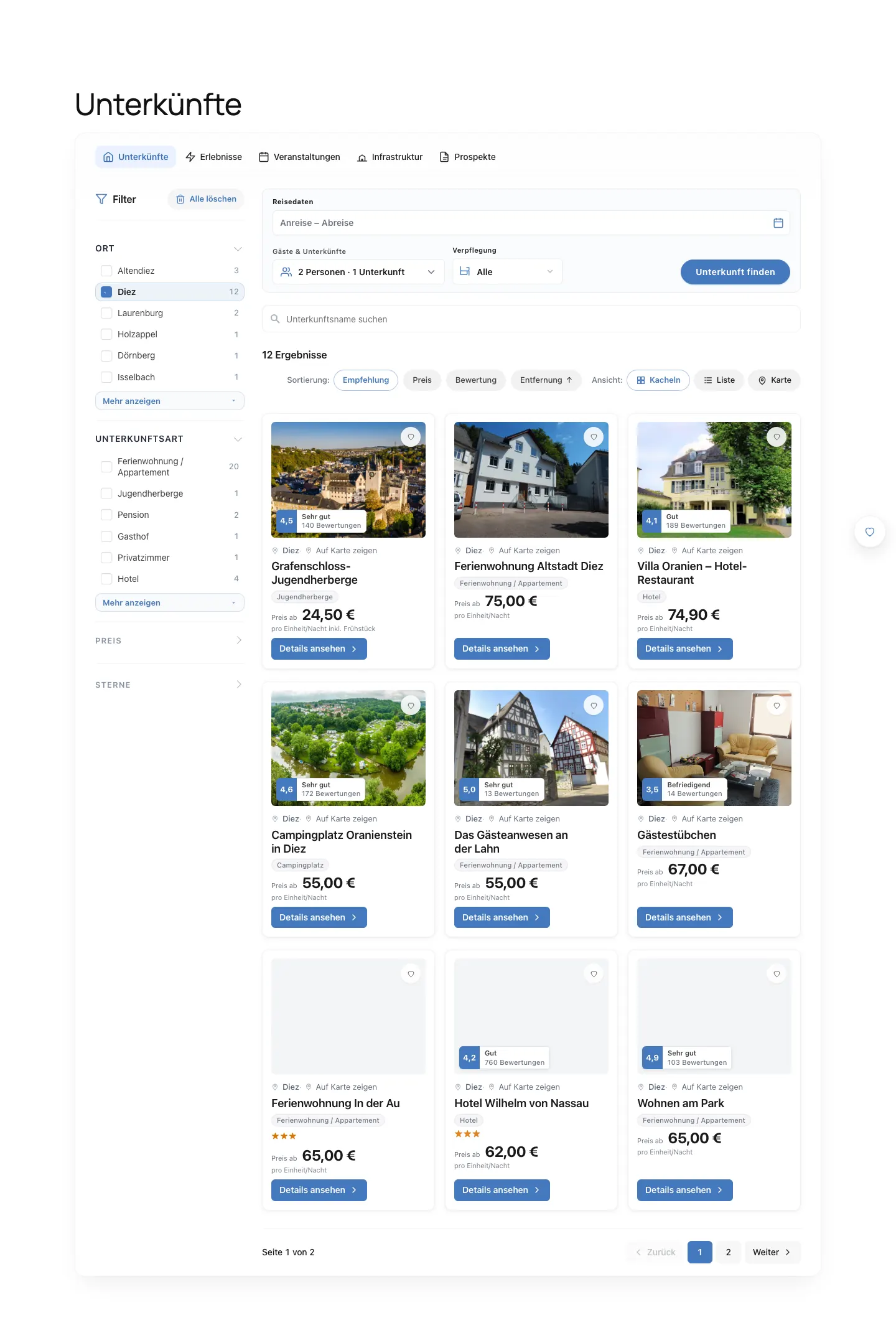View details of Wohnen am Park
Image resolution: width=896 pixels, height=1320 pixels.
684,1190
